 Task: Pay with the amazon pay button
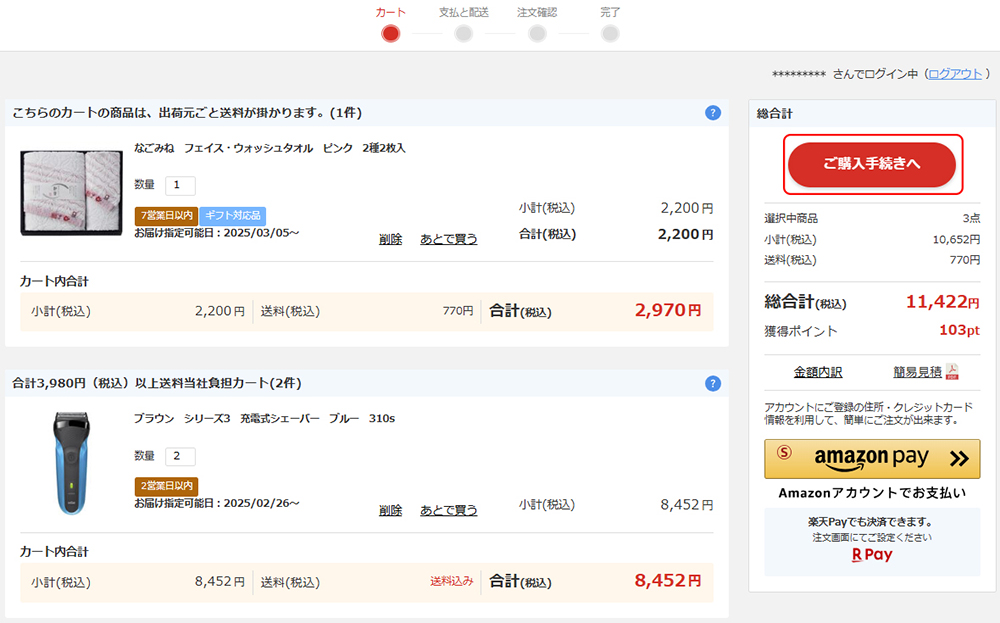[872, 458]
